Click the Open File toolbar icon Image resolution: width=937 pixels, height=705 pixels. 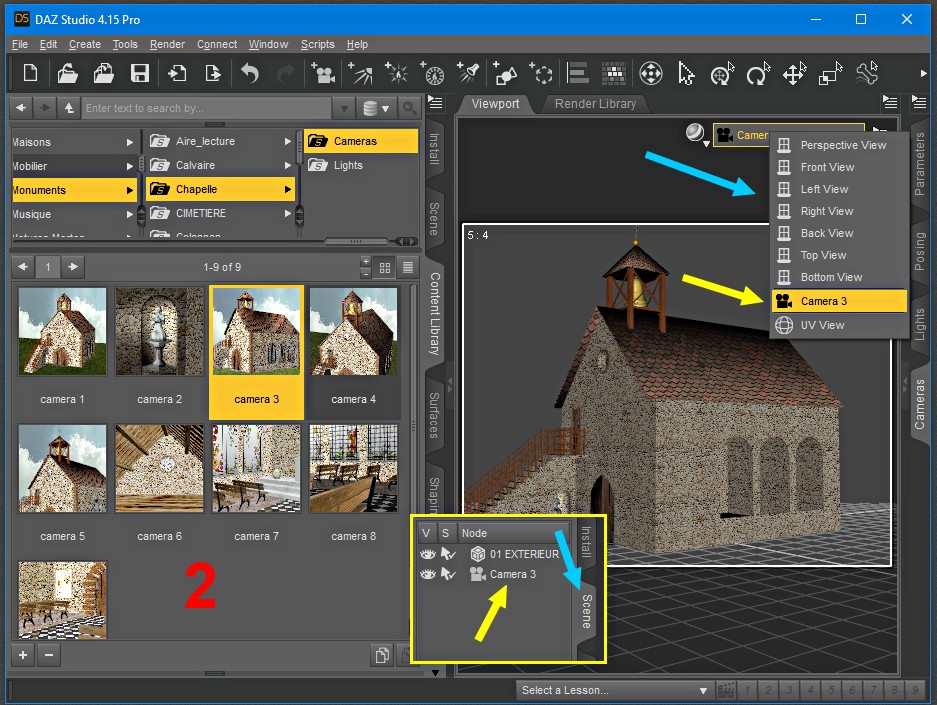coord(68,74)
